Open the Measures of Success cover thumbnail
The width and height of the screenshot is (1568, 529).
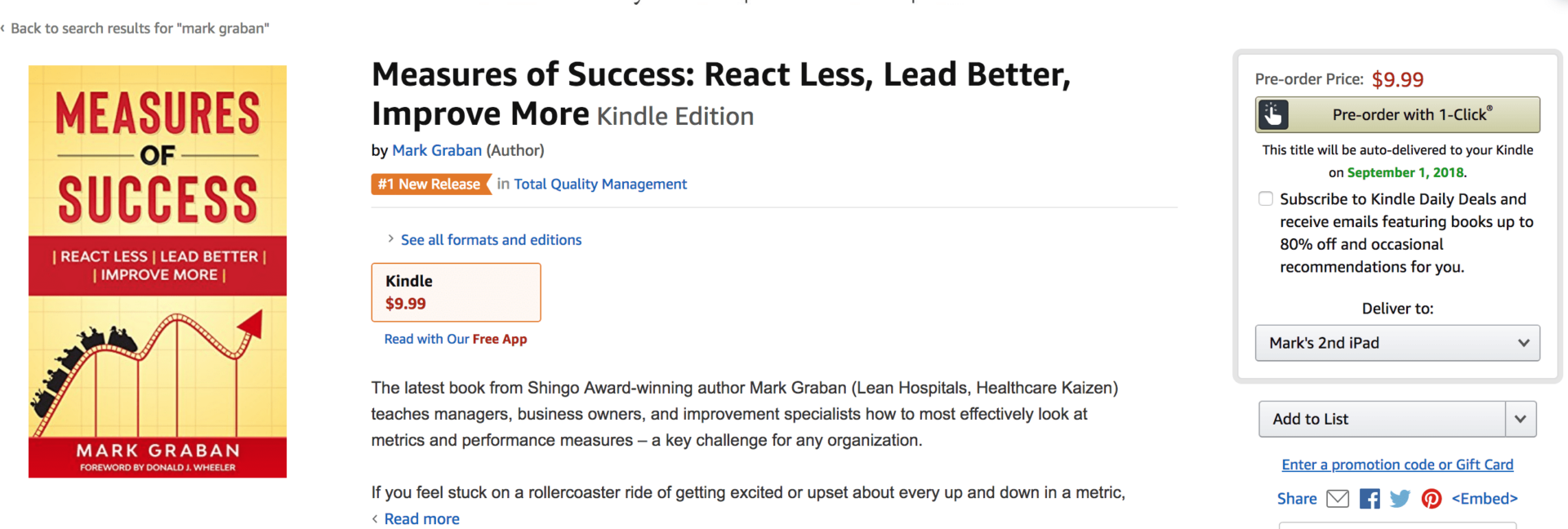[x=158, y=272]
